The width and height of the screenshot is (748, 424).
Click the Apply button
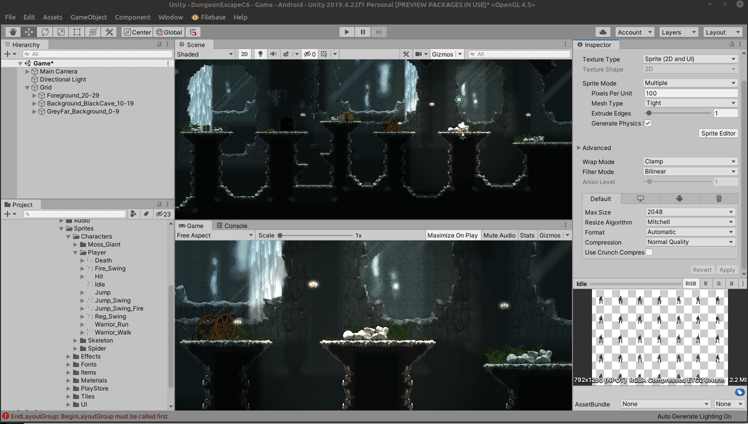[727, 269]
